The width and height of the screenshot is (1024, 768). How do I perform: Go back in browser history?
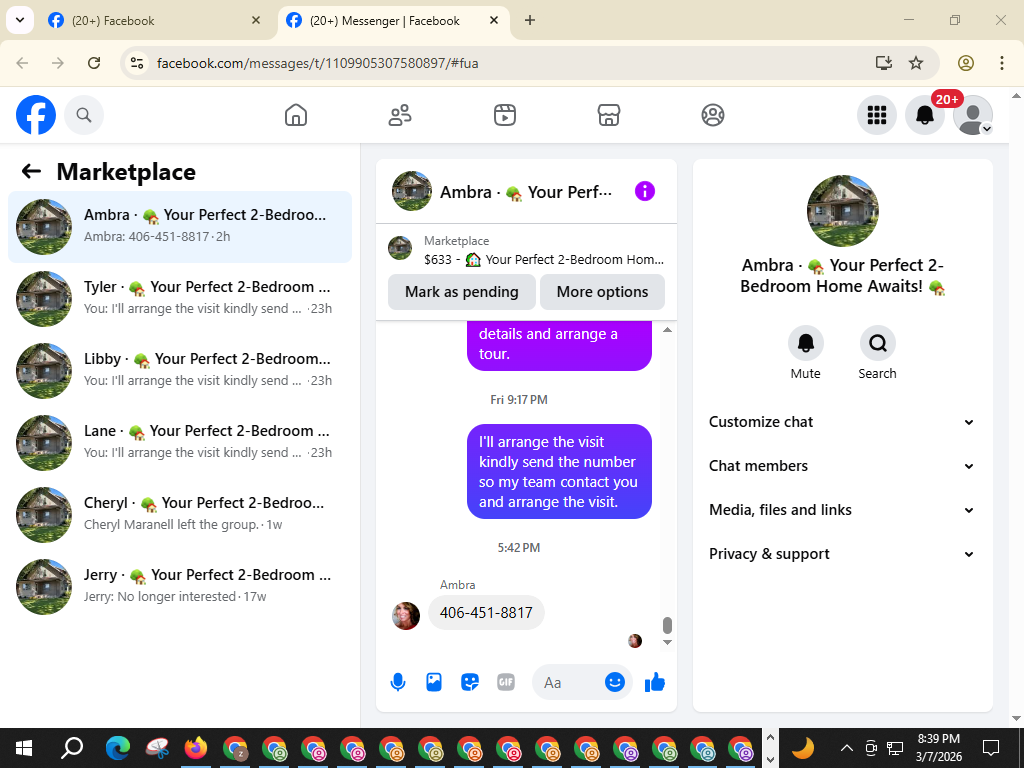click(x=22, y=63)
